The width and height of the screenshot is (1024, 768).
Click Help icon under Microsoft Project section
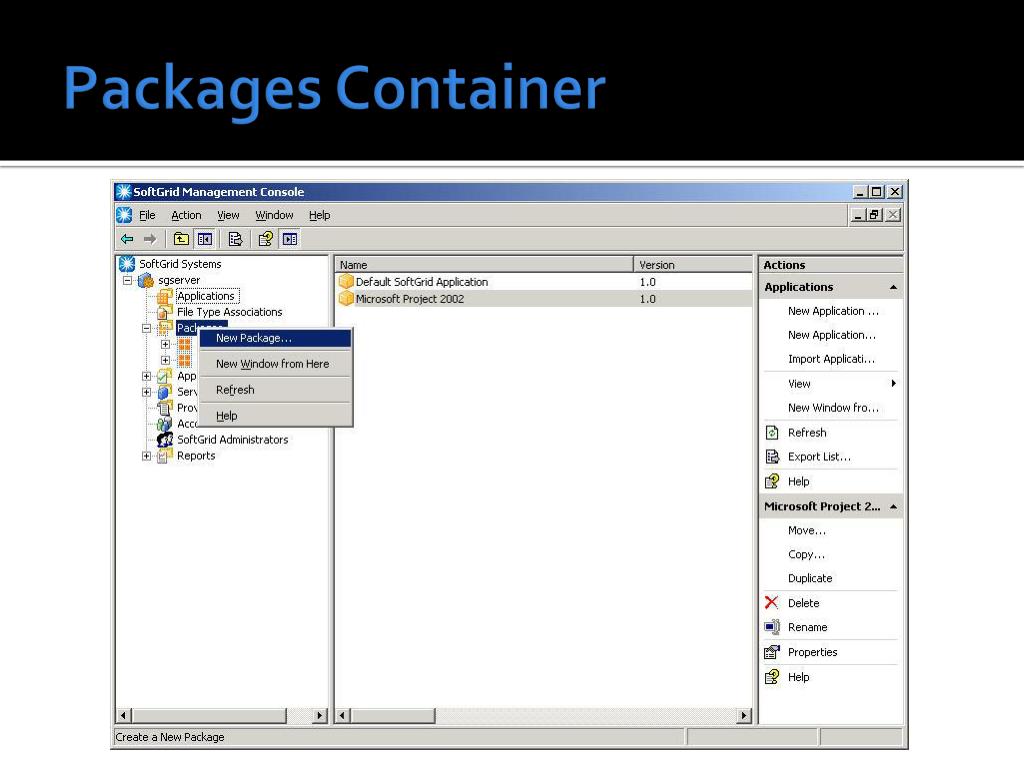click(772, 677)
